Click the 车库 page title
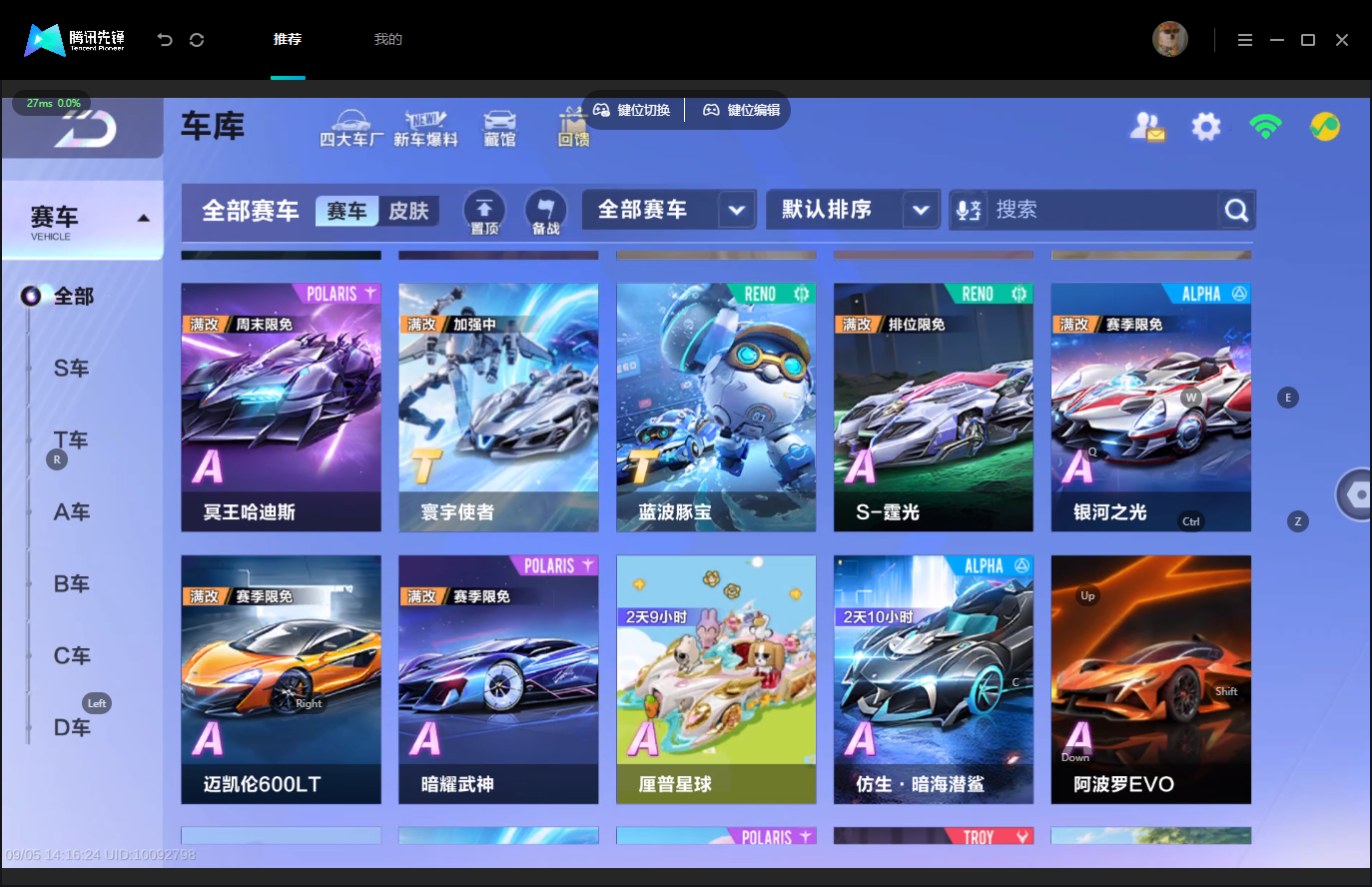This screenshot has height=887, width=1372. (213, 127)
